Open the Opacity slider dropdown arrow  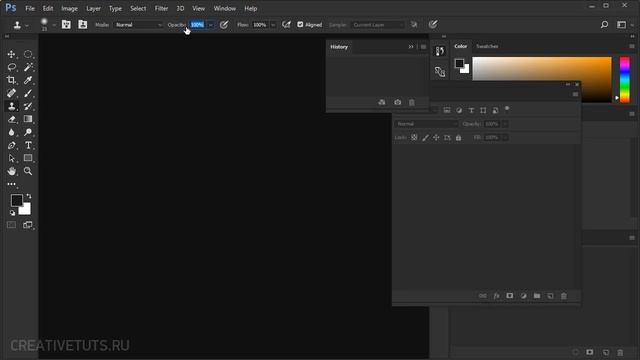210,25
